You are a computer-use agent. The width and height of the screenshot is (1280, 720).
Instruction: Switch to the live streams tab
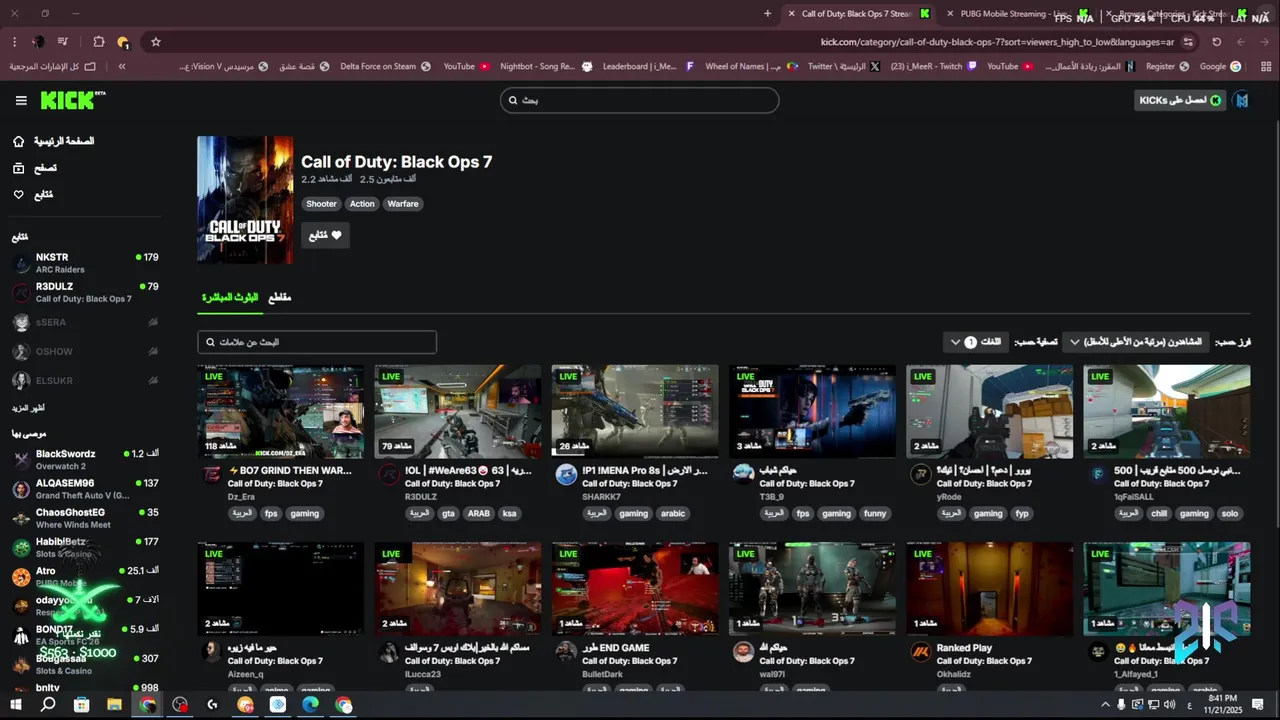[x=230, y=298]
